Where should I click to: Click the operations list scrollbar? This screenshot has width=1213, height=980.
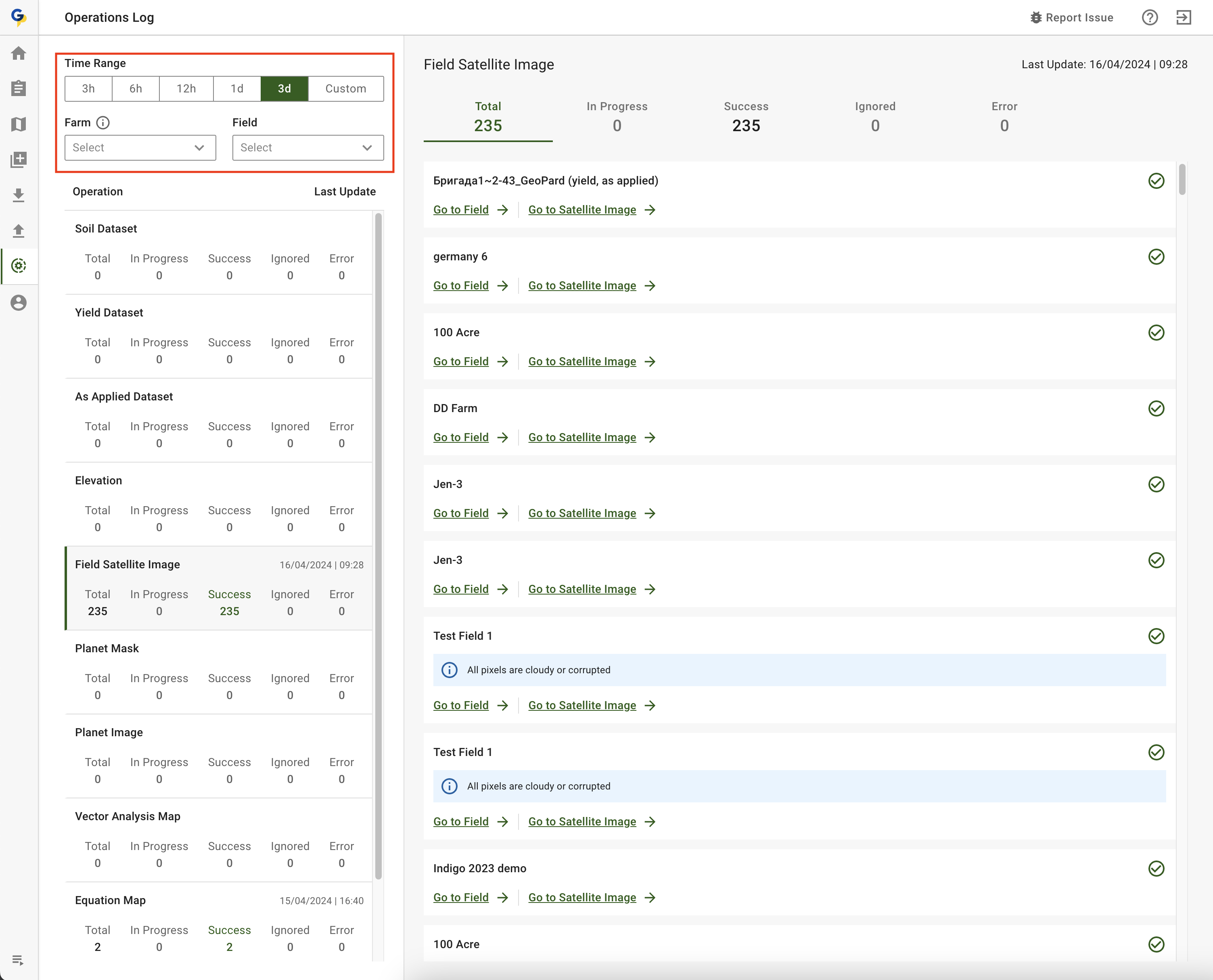[378, 545]
